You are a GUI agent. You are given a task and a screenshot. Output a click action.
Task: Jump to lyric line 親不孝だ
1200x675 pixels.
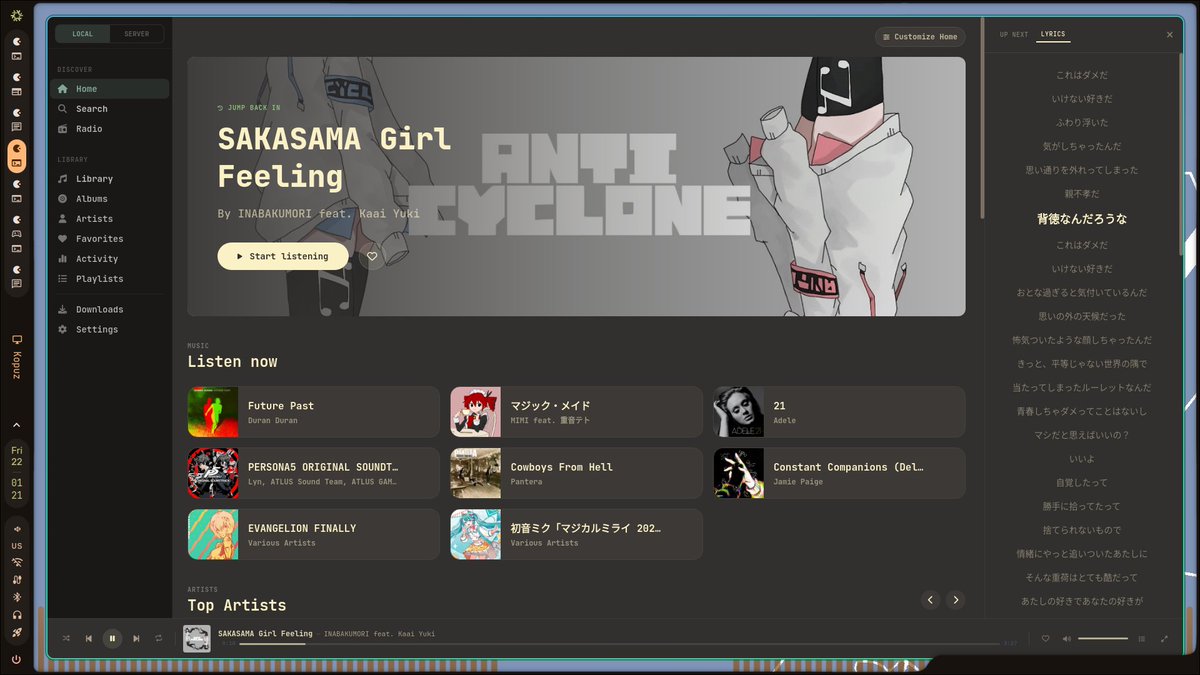[1082, 194]
